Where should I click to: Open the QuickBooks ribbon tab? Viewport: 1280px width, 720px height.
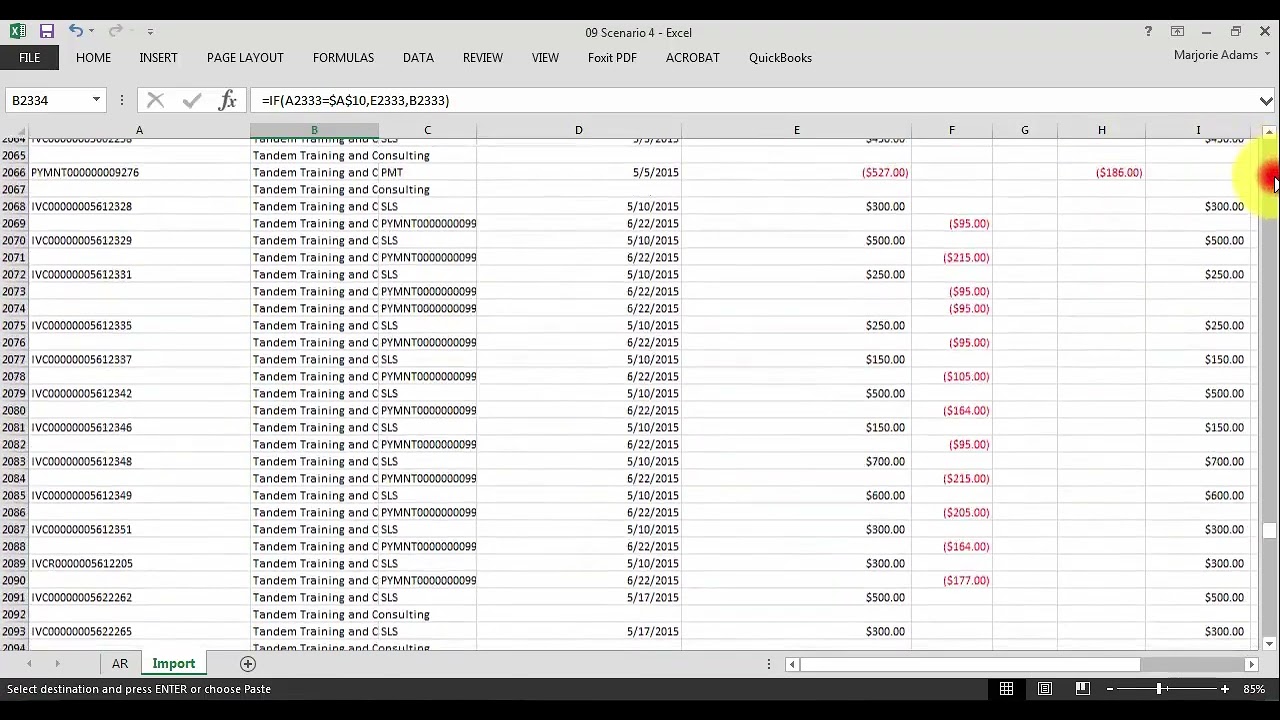(780, 58)
